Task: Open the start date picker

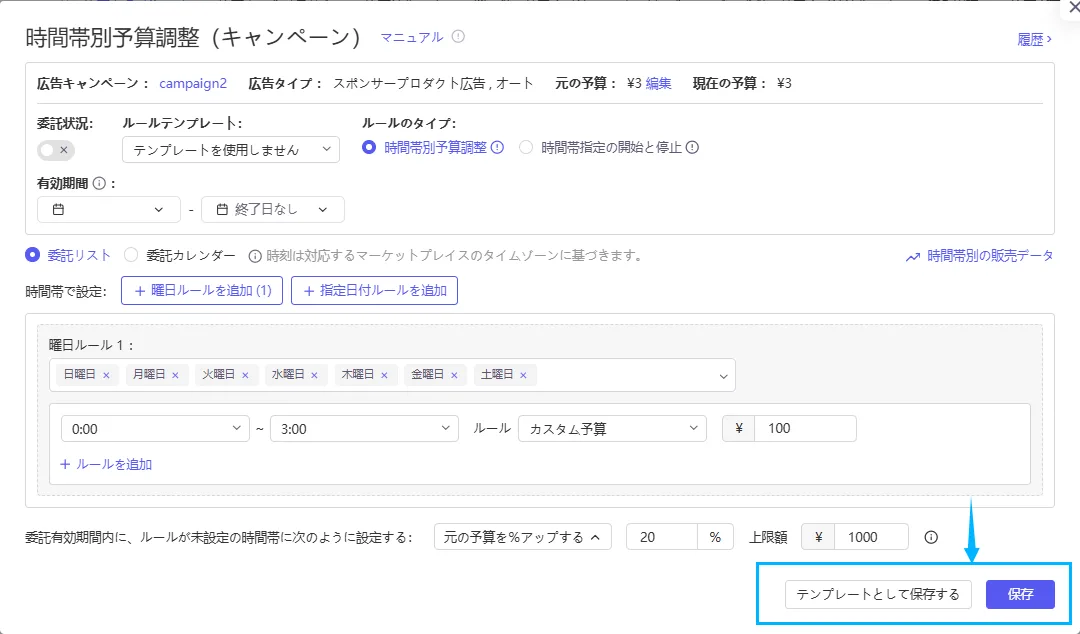Action: 109,209
